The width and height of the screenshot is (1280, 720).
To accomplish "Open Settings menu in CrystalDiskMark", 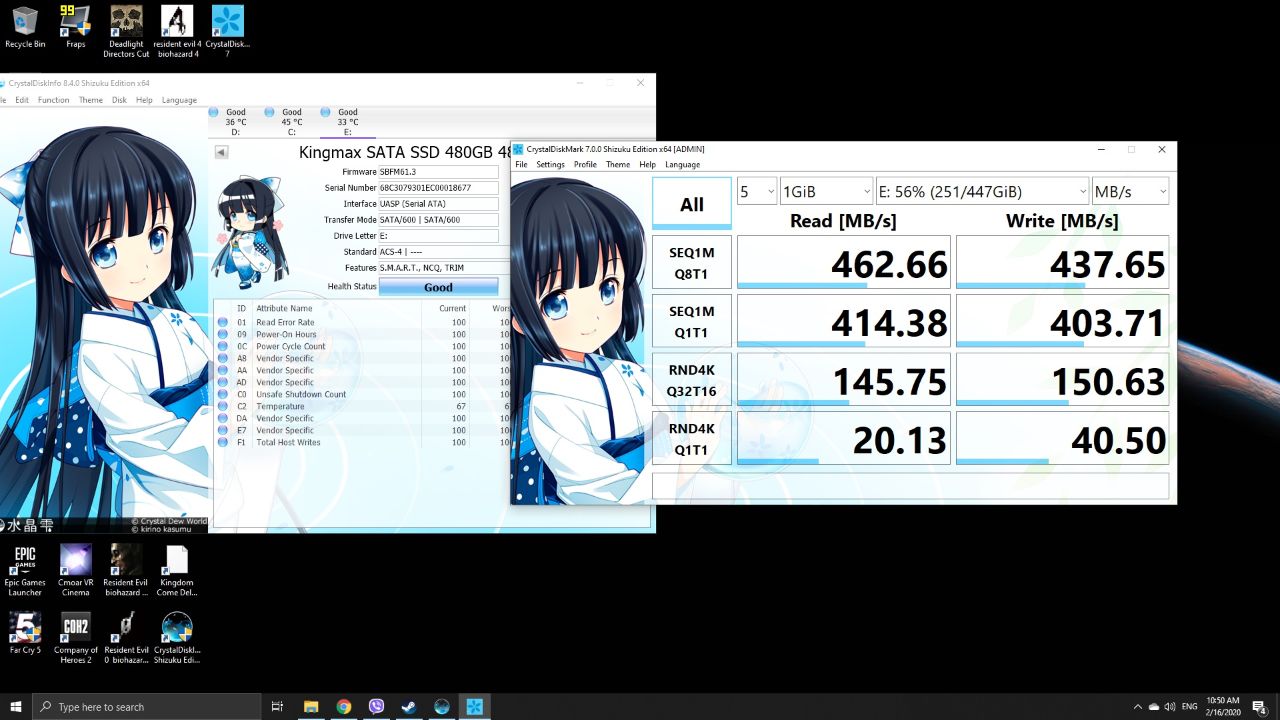I will 550,164.
